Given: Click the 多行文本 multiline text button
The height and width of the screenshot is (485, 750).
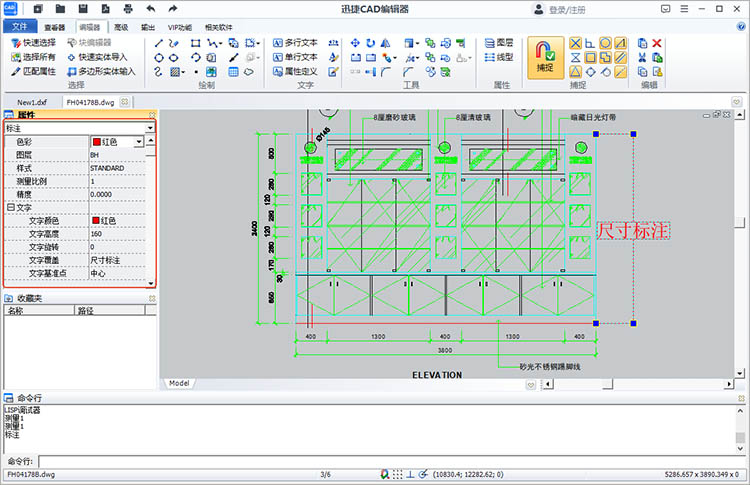Looking at the screenshot, I should click(295, 43).
